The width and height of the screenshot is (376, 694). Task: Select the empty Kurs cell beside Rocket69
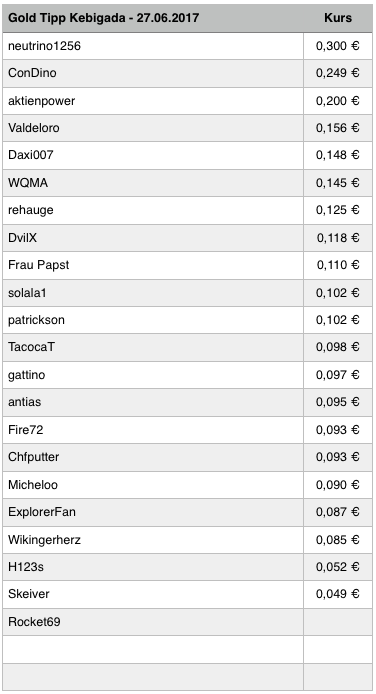(x=338, y=622)
